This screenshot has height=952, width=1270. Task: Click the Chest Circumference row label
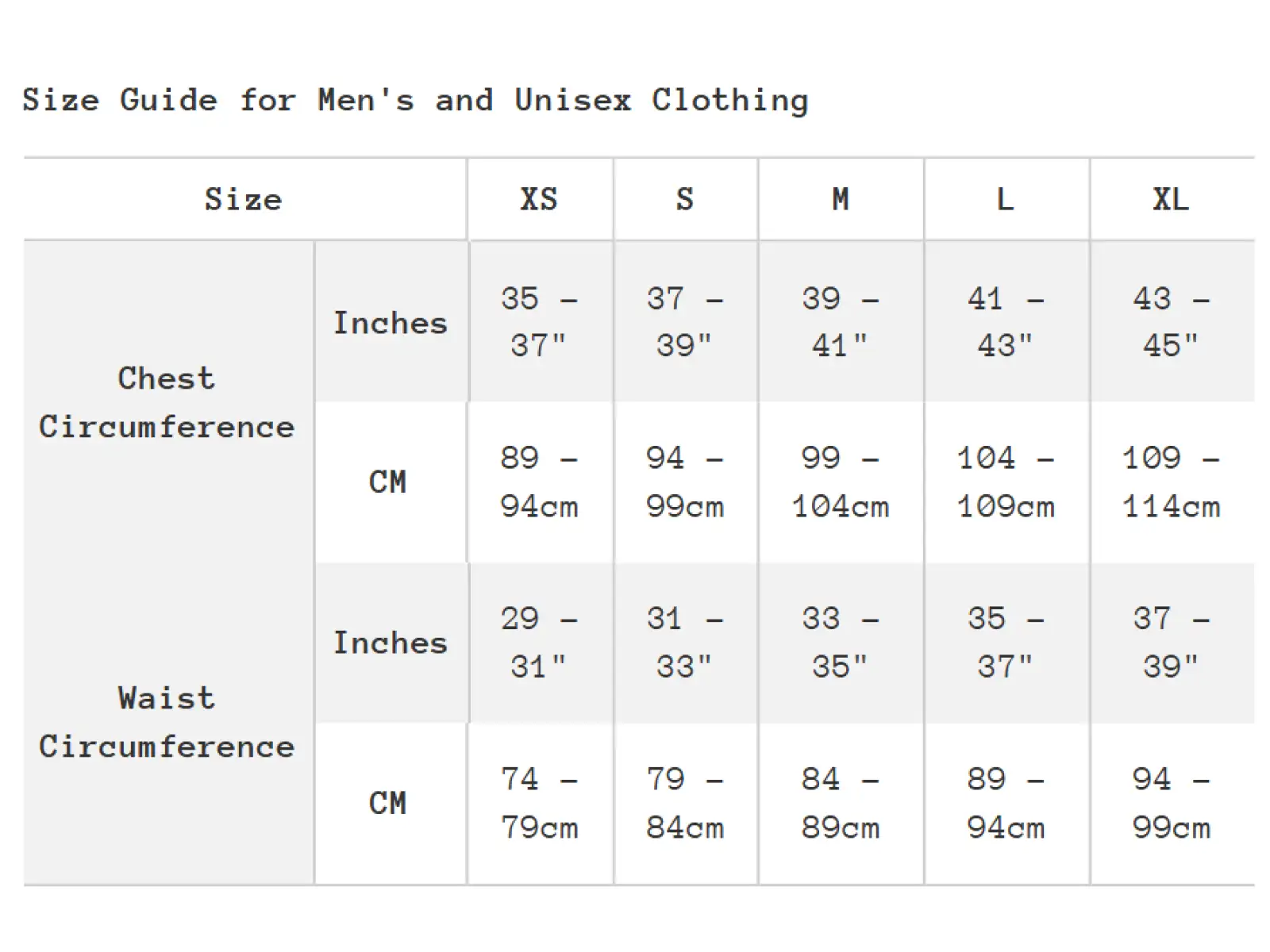tap(167, 402)
